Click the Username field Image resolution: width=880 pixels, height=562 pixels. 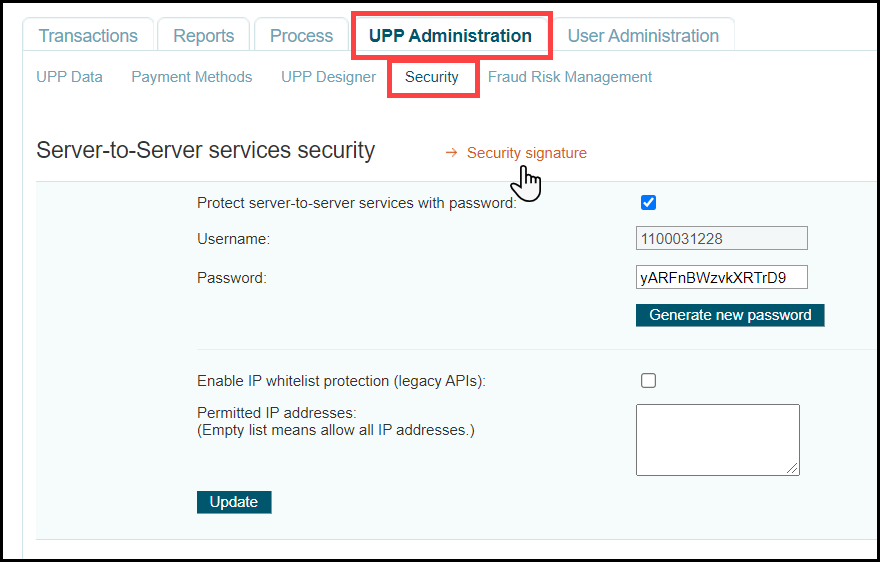[721, 239]
